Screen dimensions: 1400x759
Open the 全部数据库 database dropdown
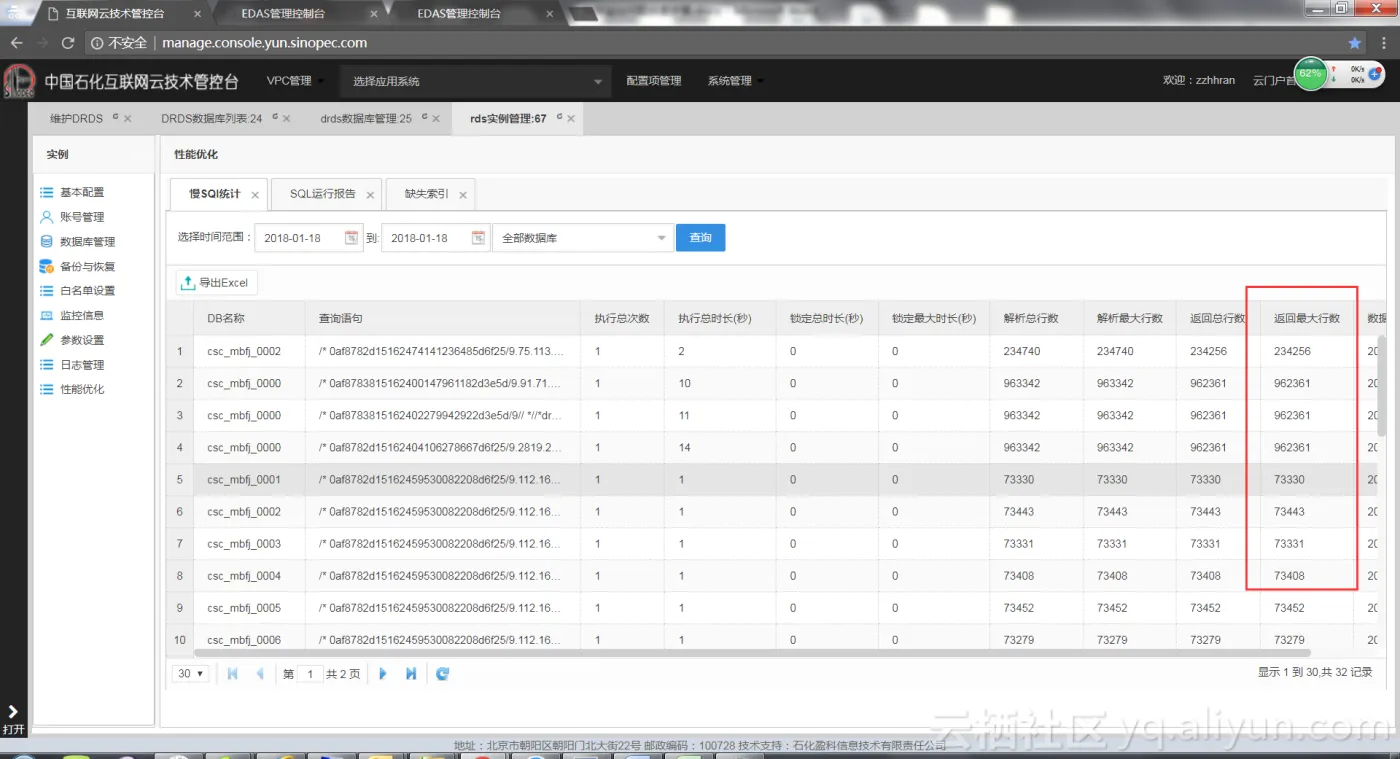click(x=582, y=238)
